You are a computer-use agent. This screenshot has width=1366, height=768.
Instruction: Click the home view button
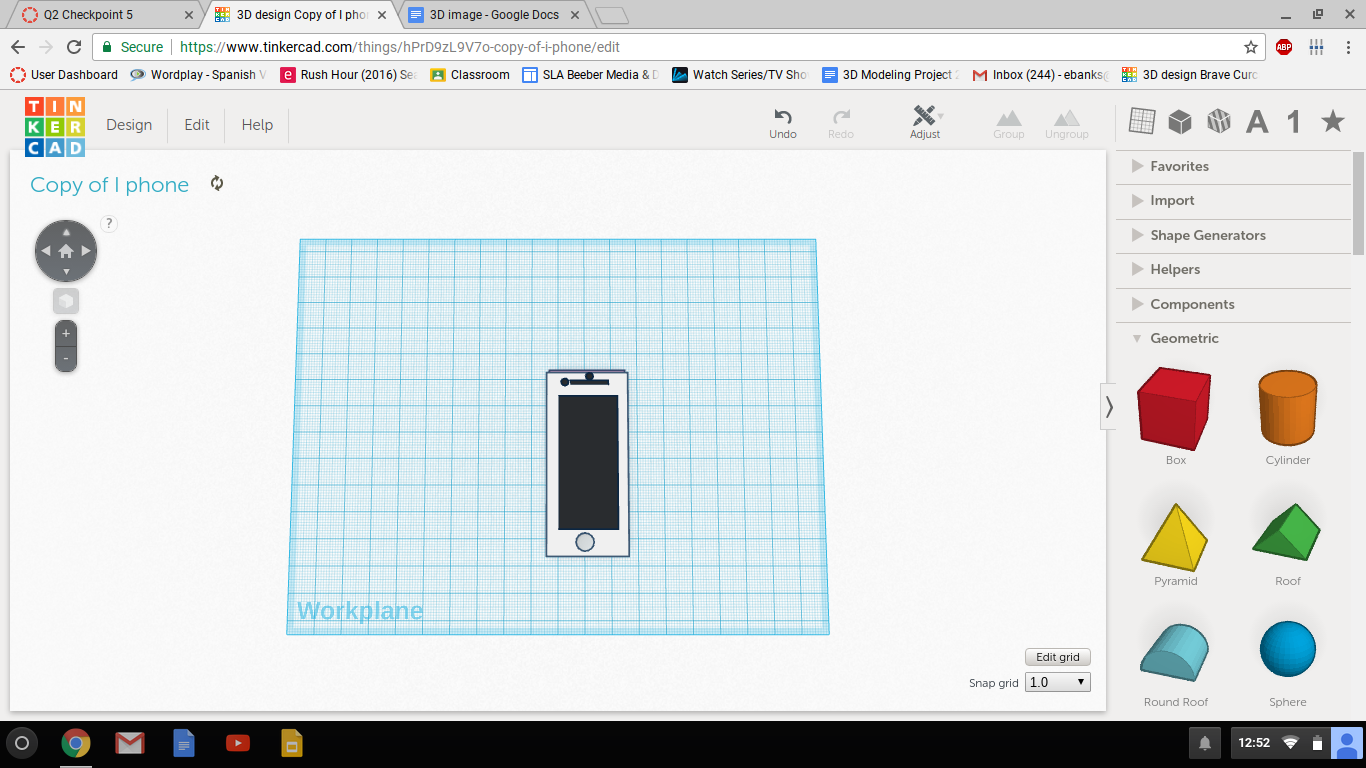[66, 251]
